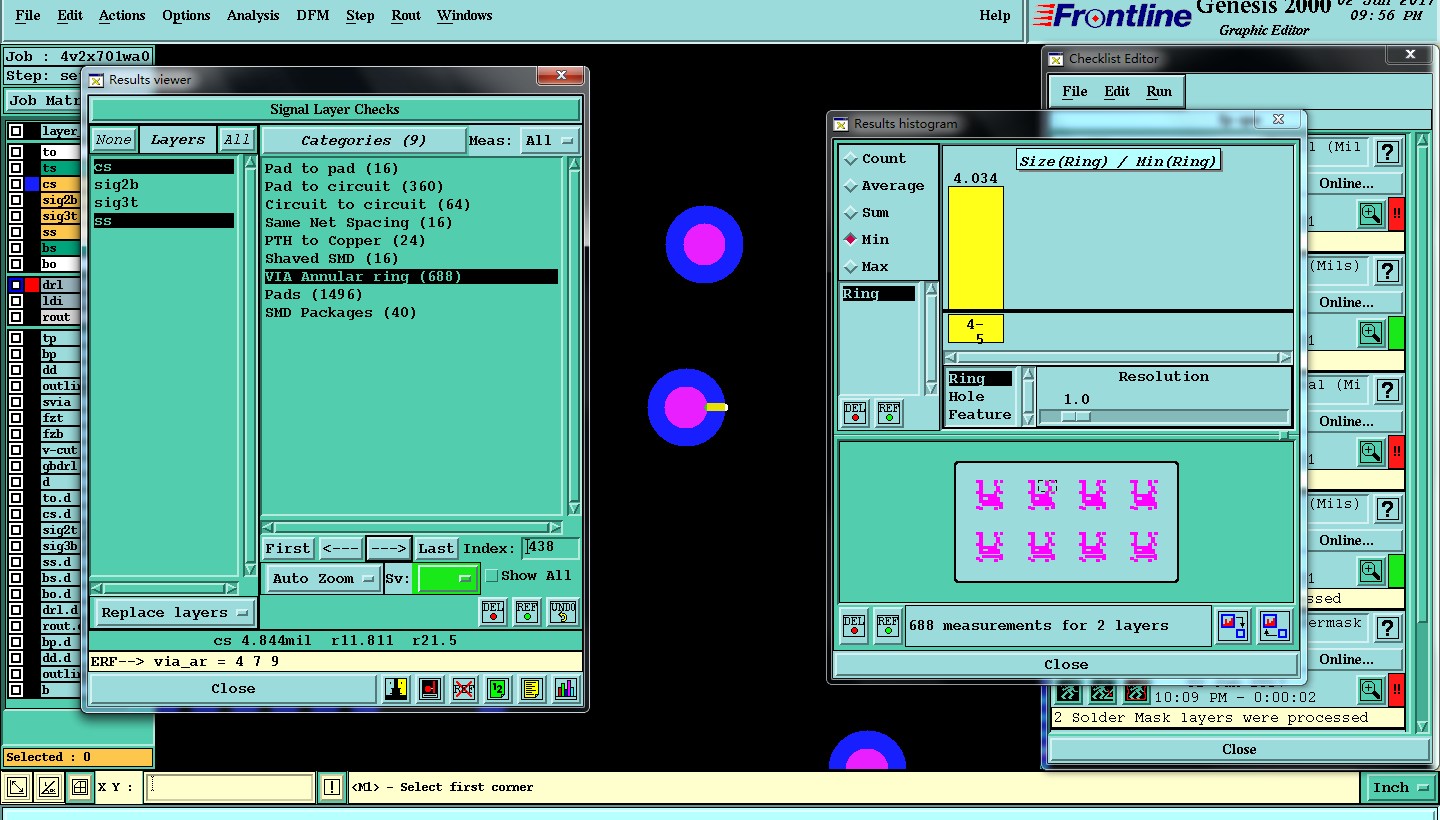Open the Rout menu
This screenshot has width=1440, height=820.
tap(406, 16)
